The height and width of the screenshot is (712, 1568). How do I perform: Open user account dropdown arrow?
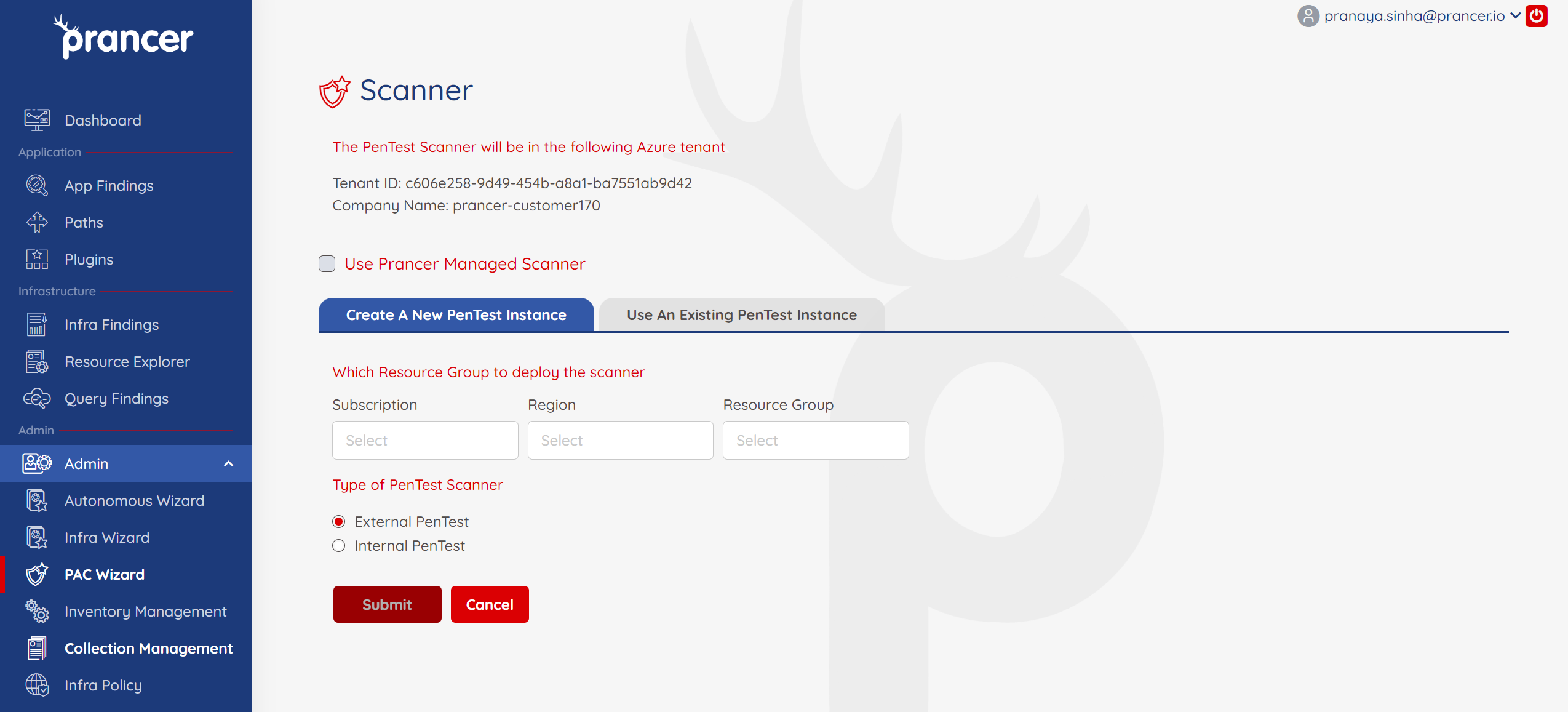point(1515,16)
